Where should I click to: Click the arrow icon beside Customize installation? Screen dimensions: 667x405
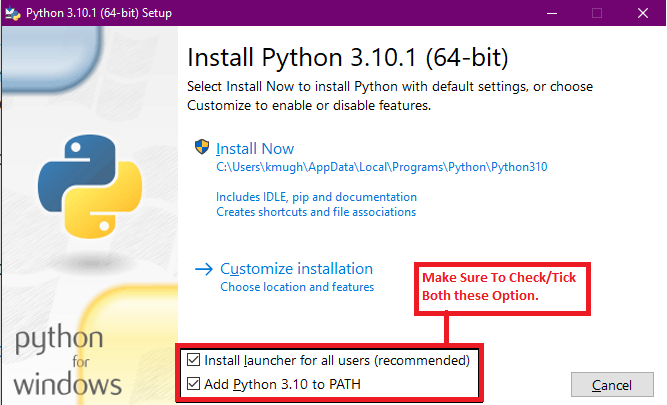tap(204, 269)
